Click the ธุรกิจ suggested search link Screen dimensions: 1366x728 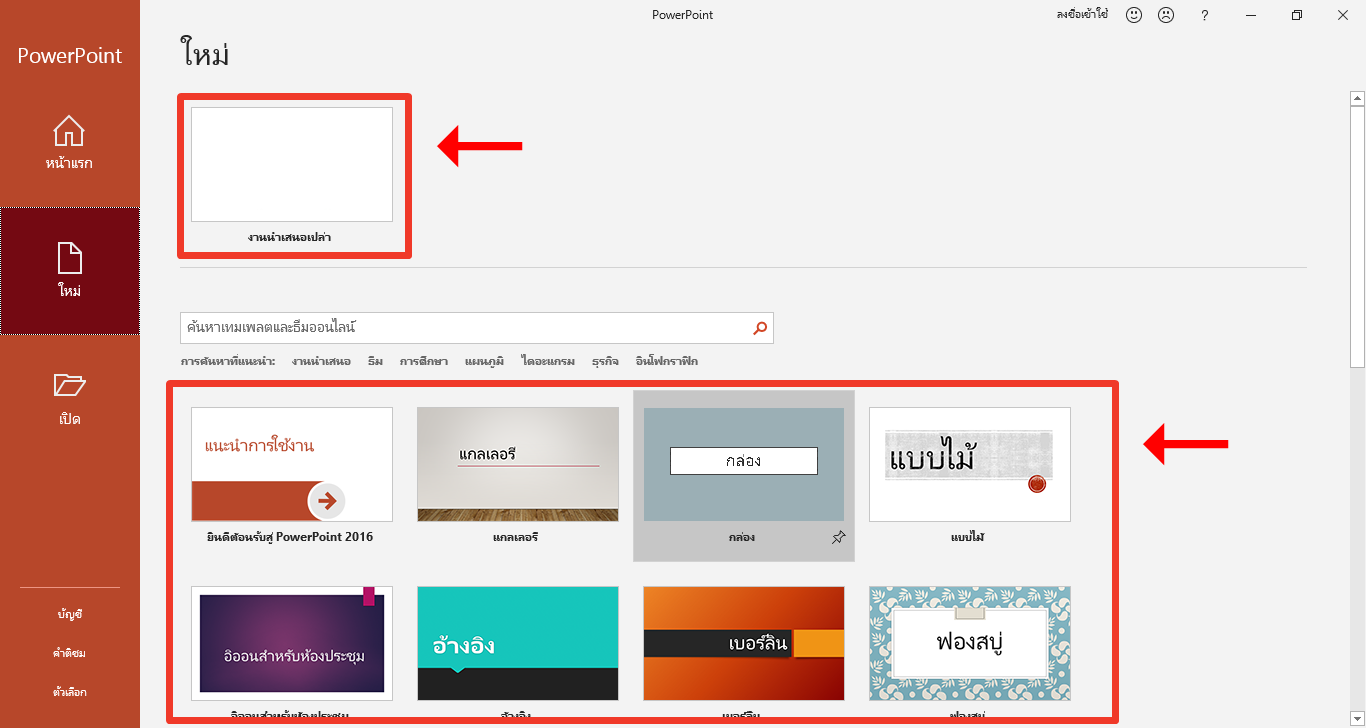click(x=605, y=361)
